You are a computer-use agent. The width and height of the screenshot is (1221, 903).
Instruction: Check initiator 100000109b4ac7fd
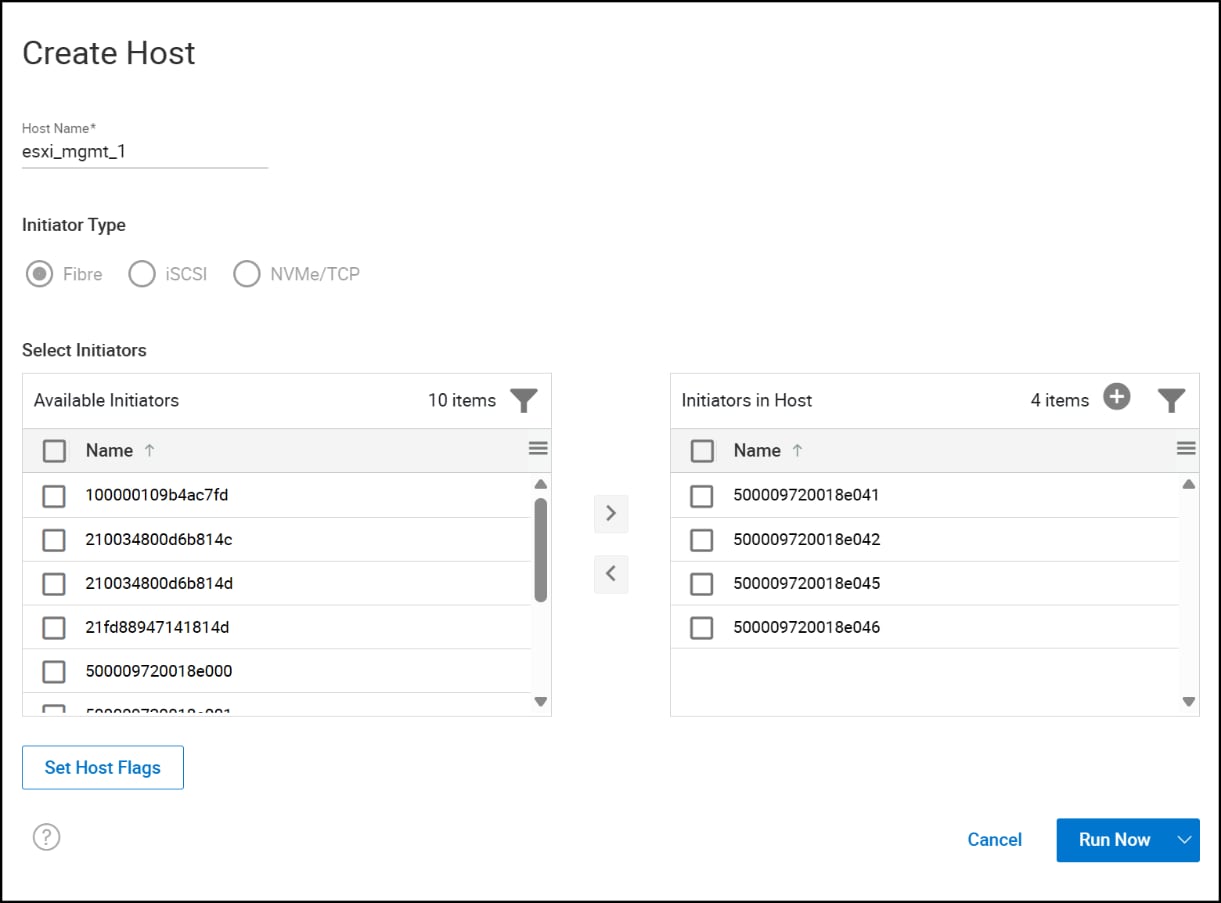(x=54, y=496)
